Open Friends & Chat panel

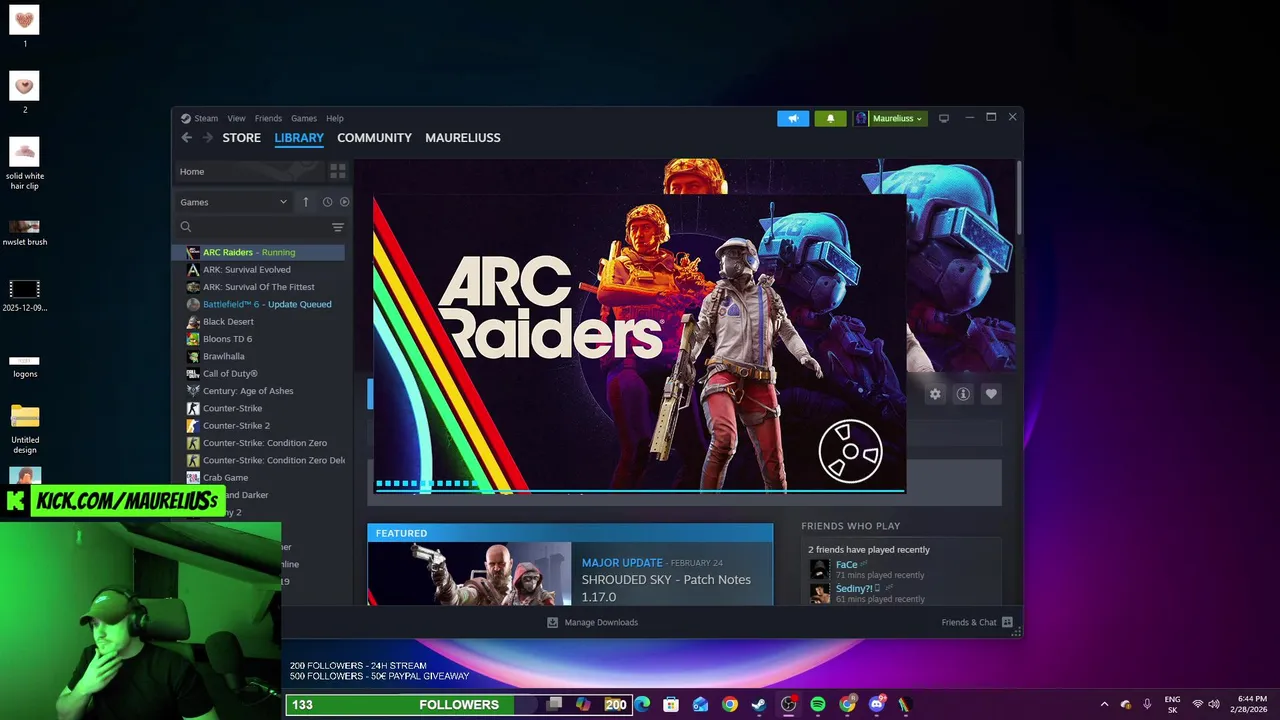click(x=977, y=622)
